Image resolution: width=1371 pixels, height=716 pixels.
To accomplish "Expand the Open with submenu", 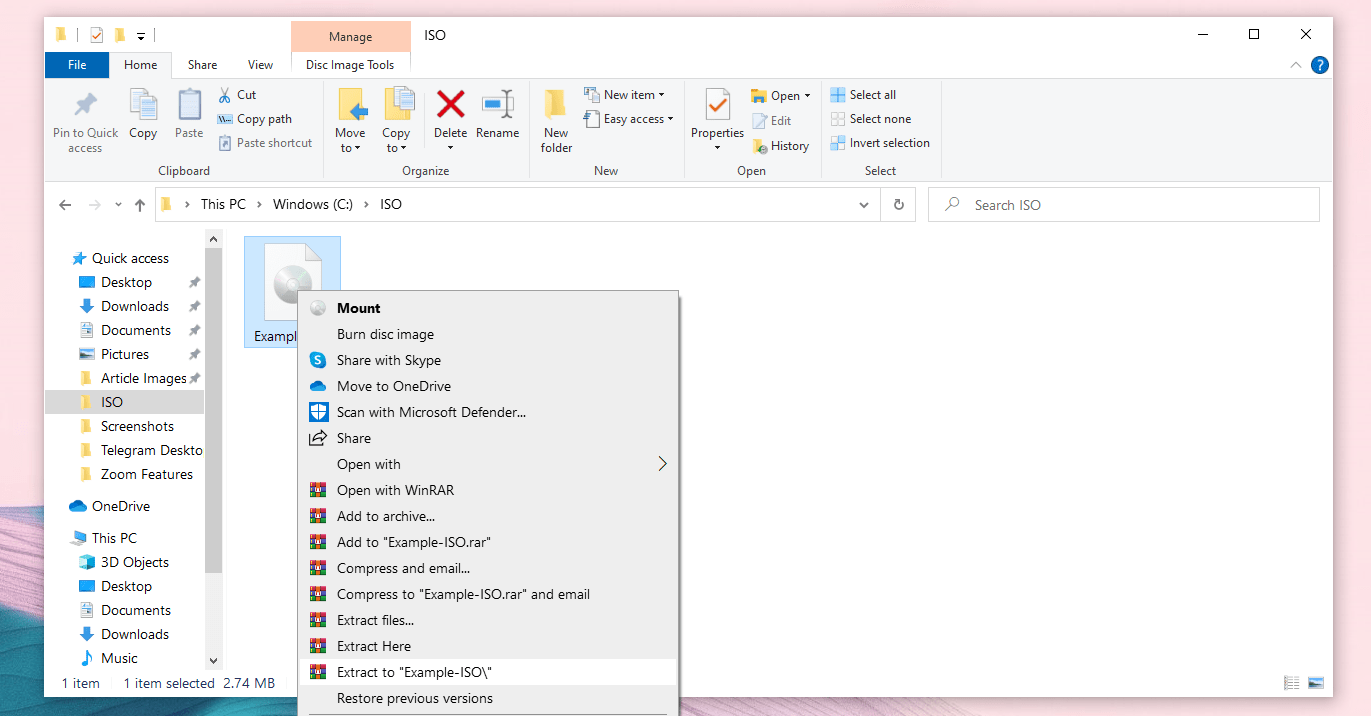I will pos(488,464).
